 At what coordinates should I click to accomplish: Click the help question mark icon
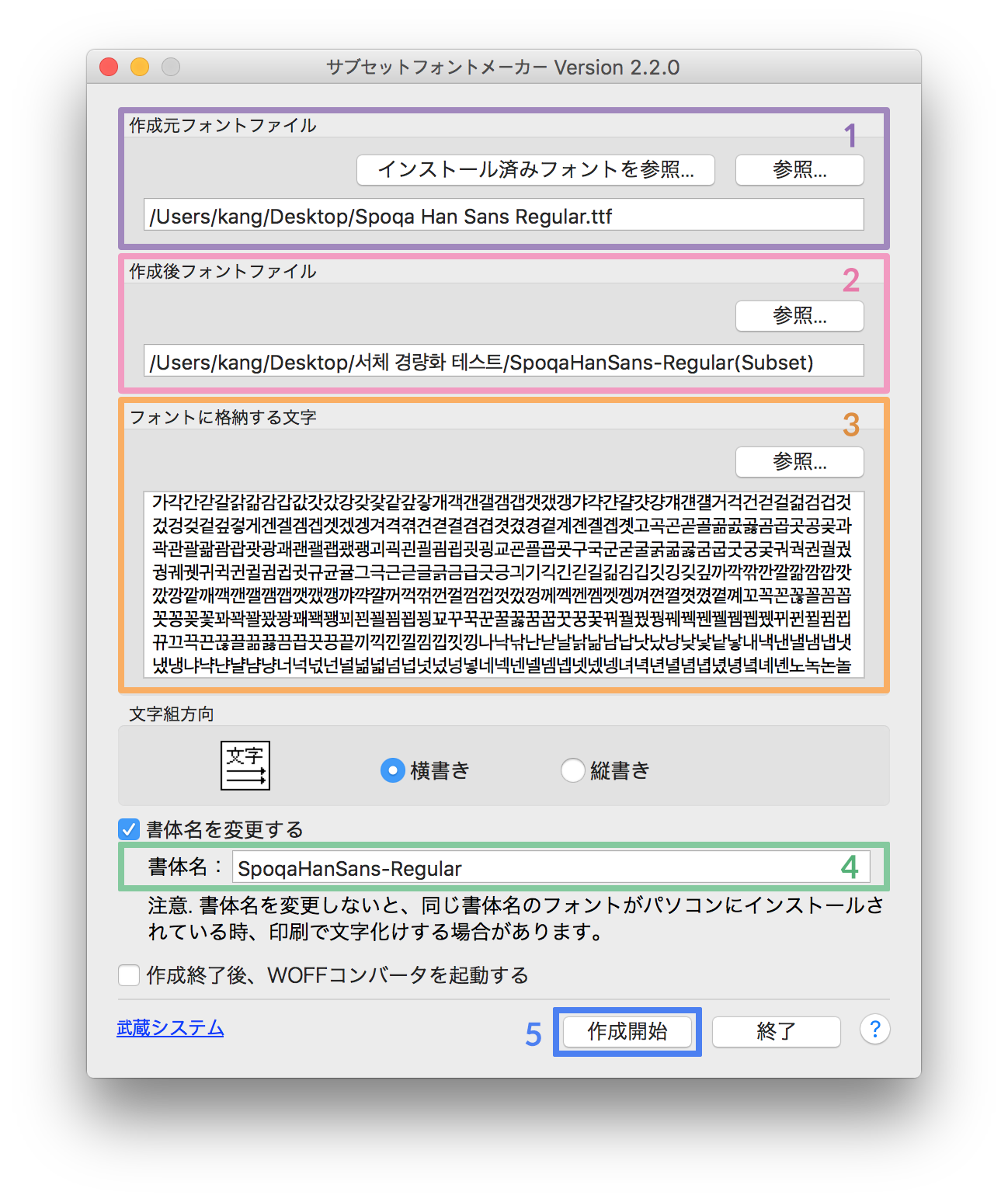pyautogui.click(x=874, y=1030)
